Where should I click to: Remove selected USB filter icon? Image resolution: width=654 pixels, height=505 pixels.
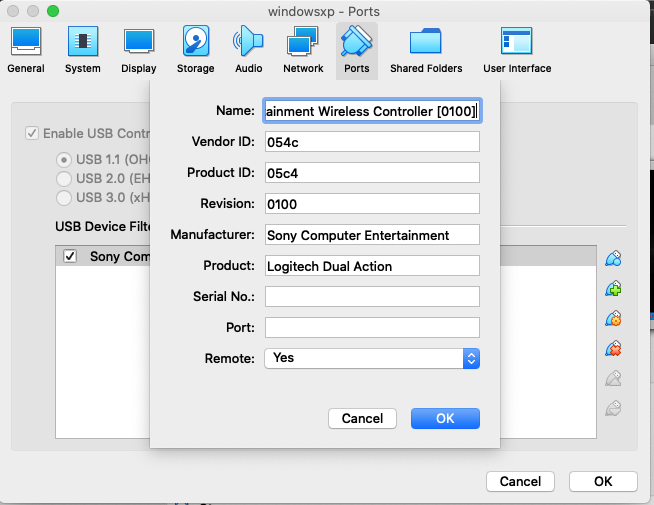(x=613, y=349)
